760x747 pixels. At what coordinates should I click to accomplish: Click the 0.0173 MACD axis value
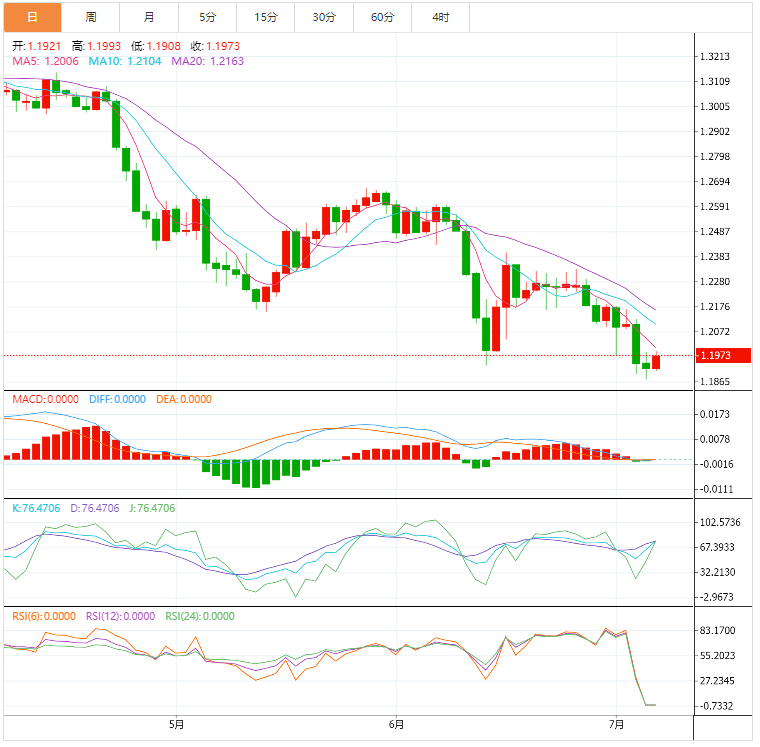pyautogui.click(x=715, y=414)
